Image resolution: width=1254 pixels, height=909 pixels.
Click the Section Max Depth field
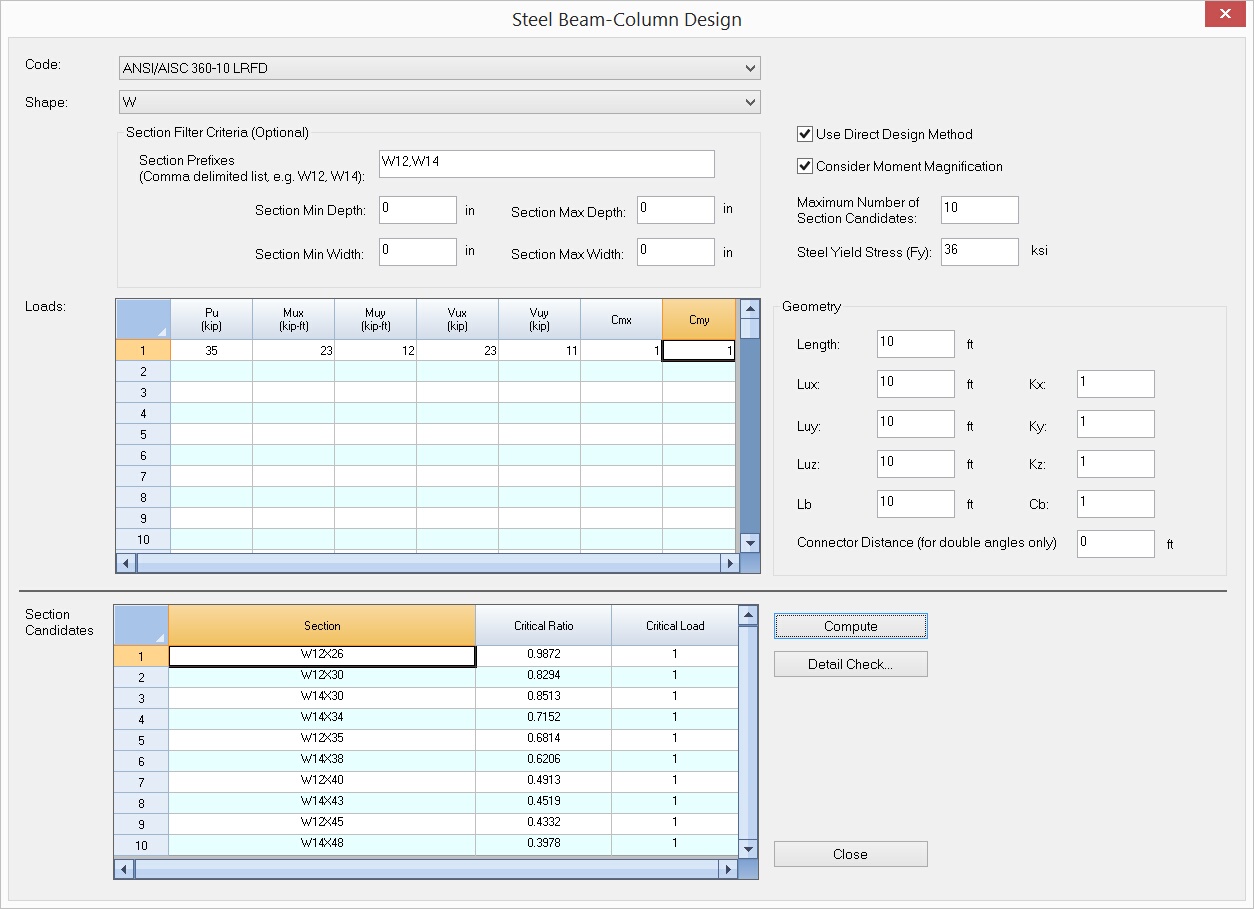click(x=676, y=210)
